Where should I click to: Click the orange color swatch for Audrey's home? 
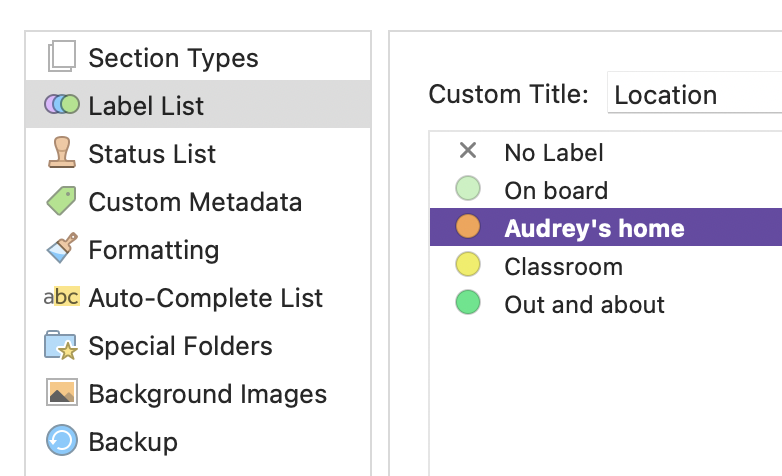pos(468,227)
